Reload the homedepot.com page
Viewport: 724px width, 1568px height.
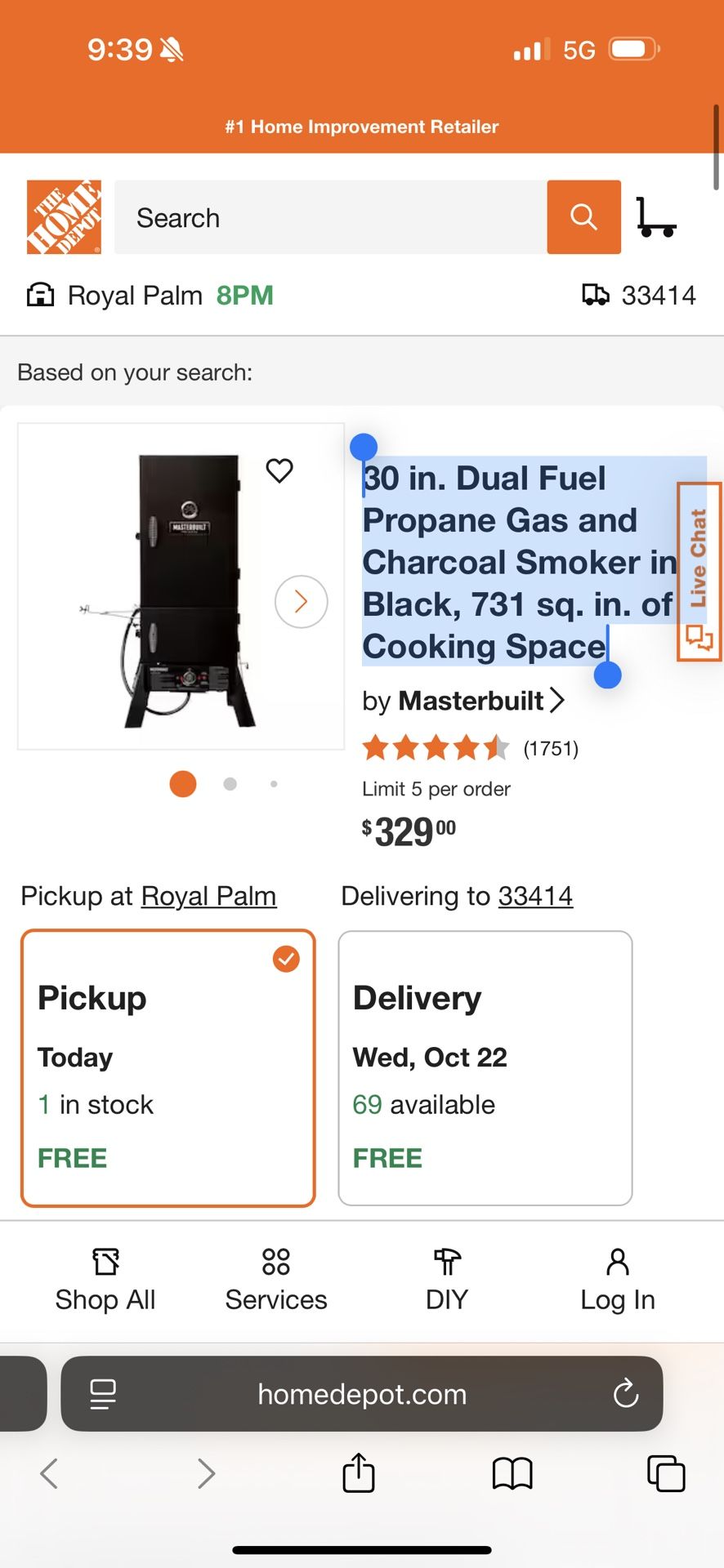pos(626,1393)
